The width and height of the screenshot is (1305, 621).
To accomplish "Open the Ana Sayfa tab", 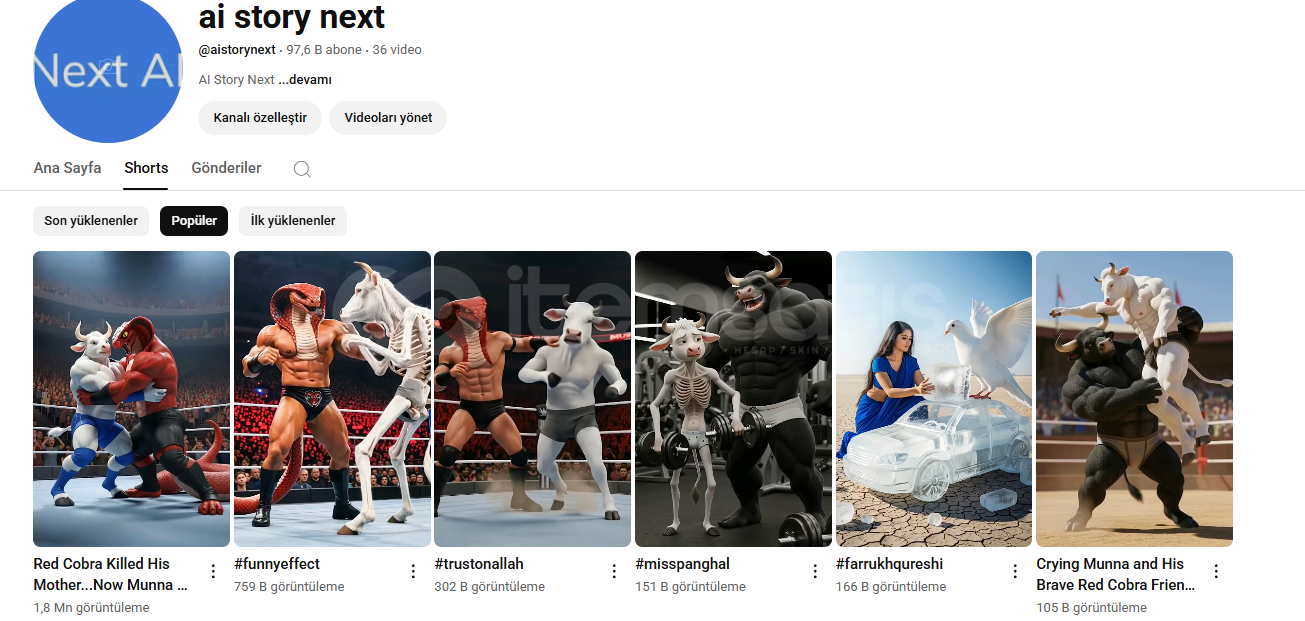I will 67,168.
